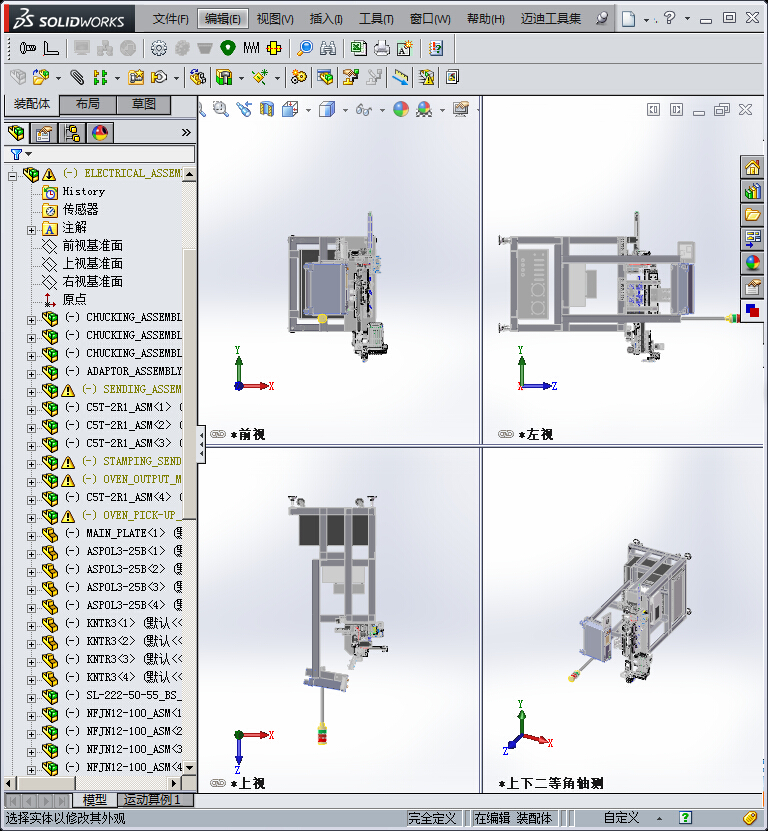Launch the yellow Beam Calculator tool

point(274,49)
